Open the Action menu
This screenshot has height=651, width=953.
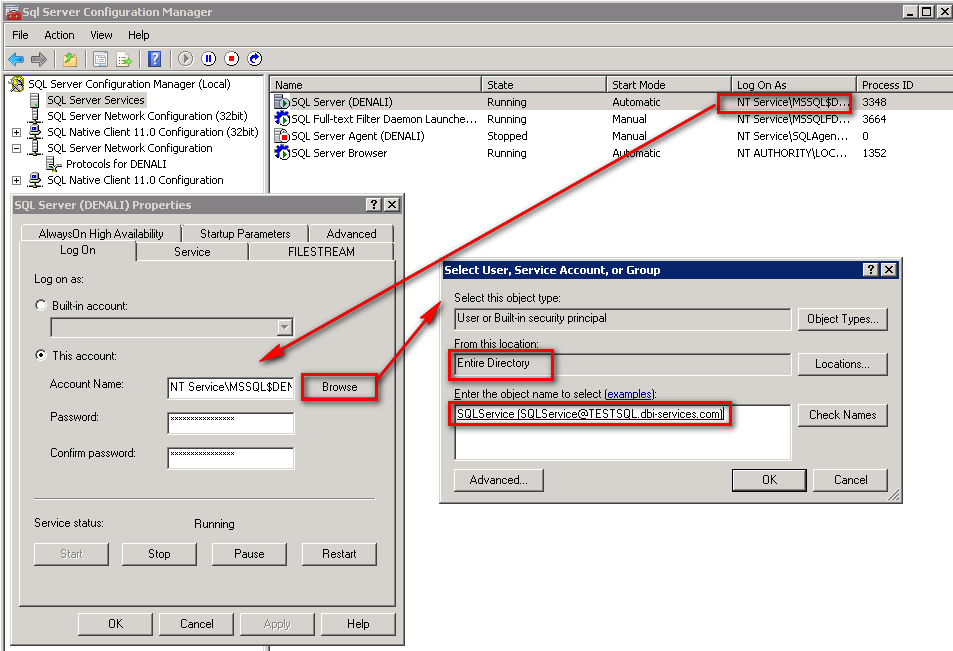[59, 35]
